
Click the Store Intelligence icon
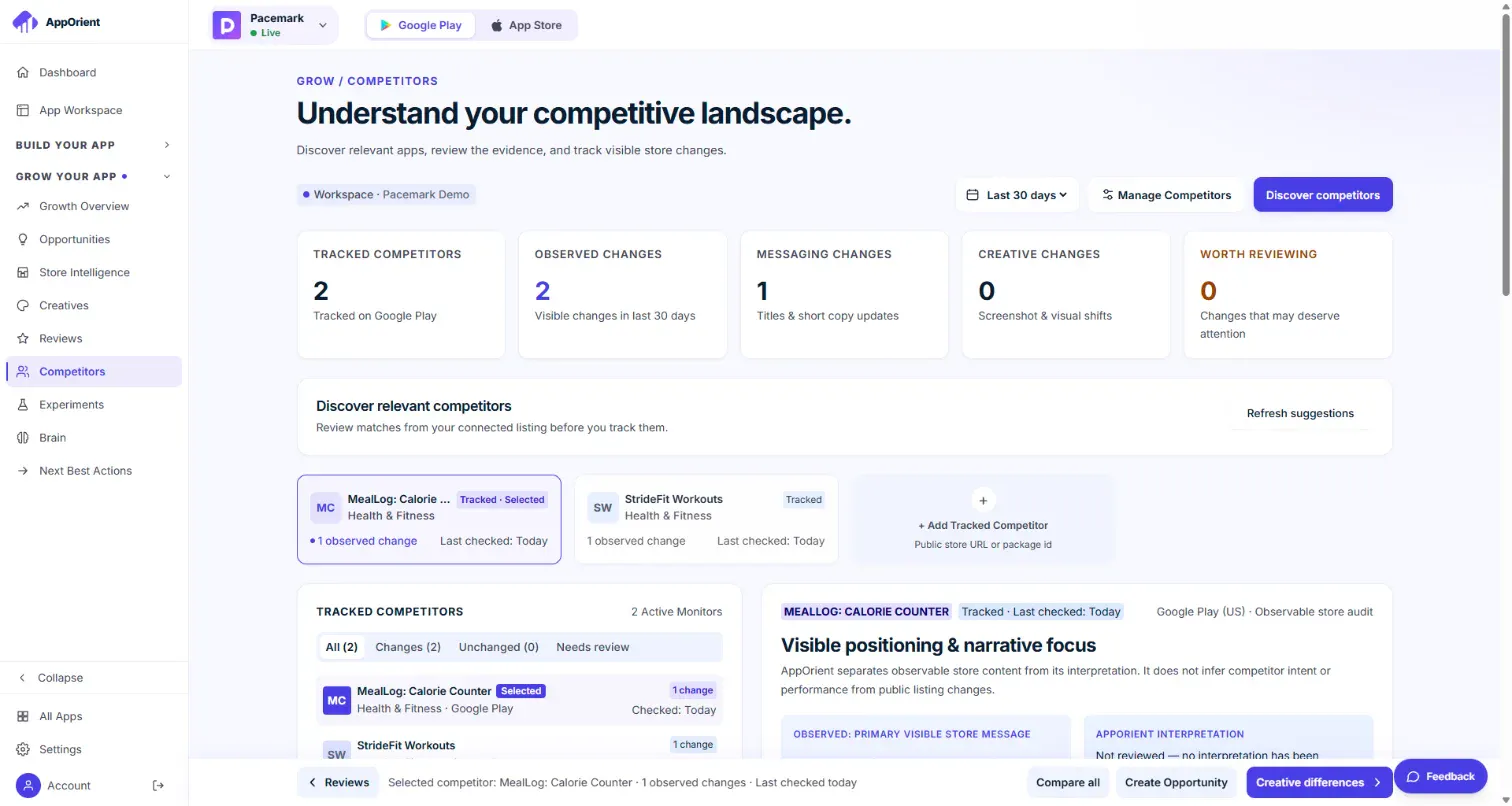coord(23,272)
